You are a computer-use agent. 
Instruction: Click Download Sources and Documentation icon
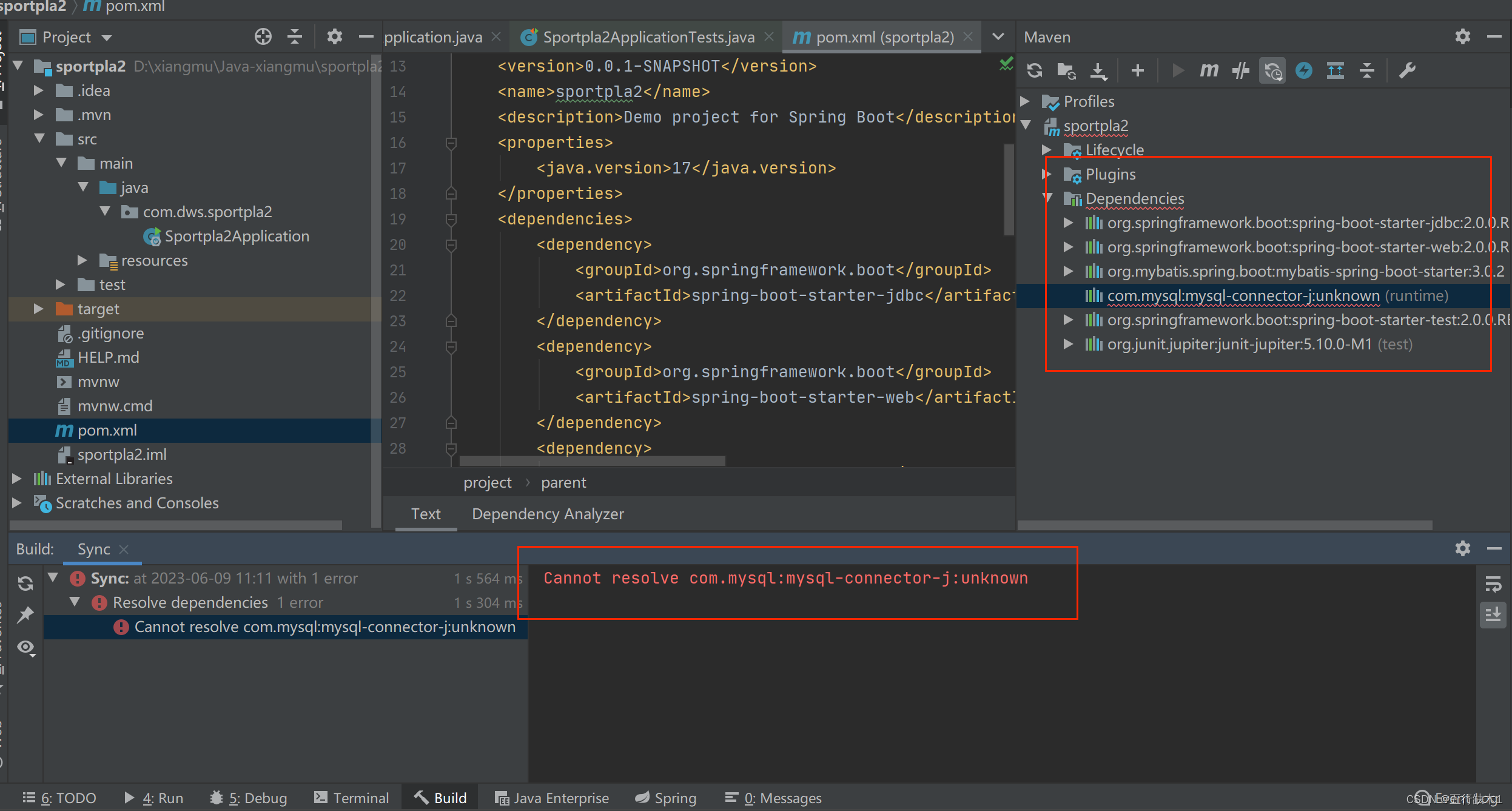(1098, 71)
